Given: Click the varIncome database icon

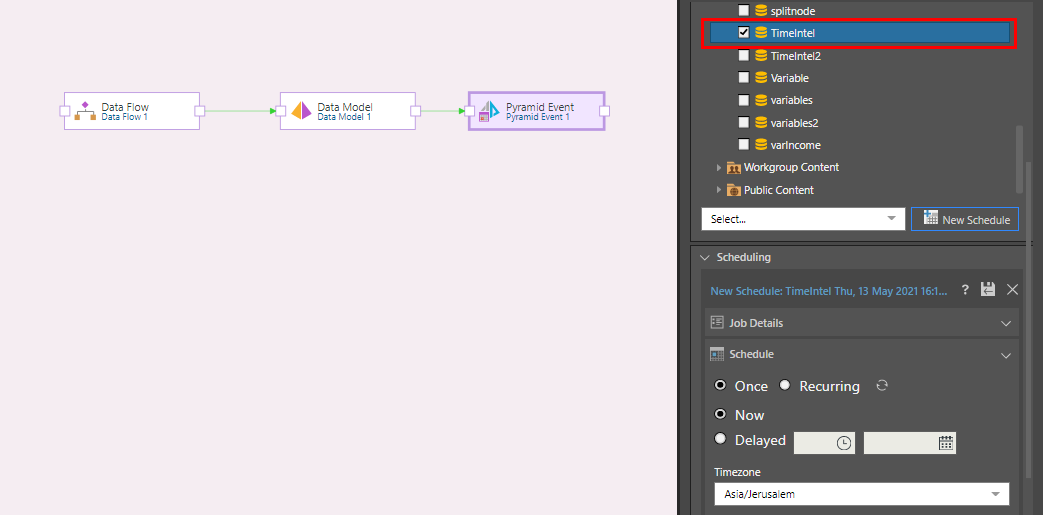Looking at the screenshot, I should tap(761, 144).
